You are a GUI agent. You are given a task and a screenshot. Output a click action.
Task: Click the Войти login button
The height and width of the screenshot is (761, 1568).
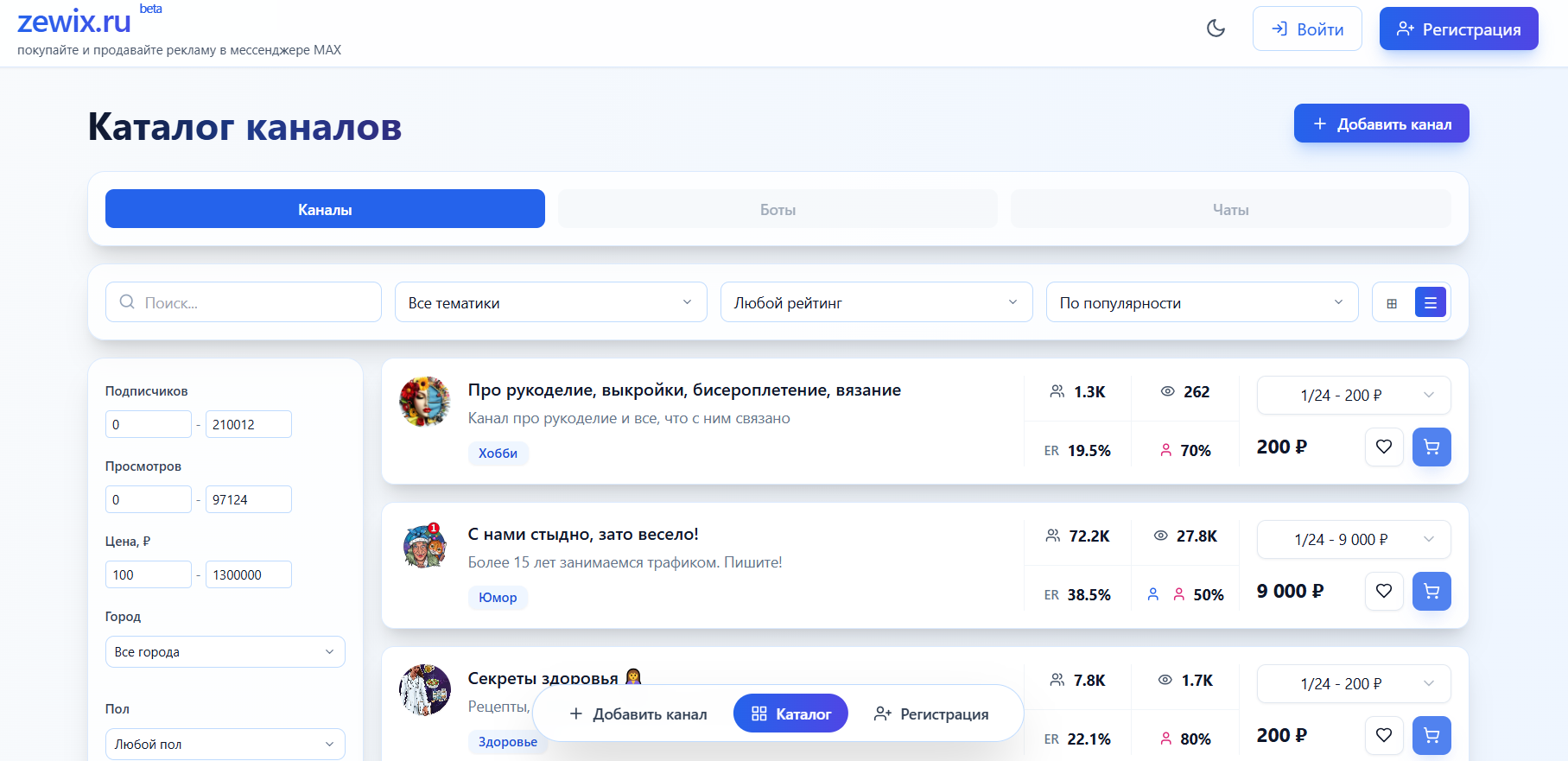tap(1307, 29)
